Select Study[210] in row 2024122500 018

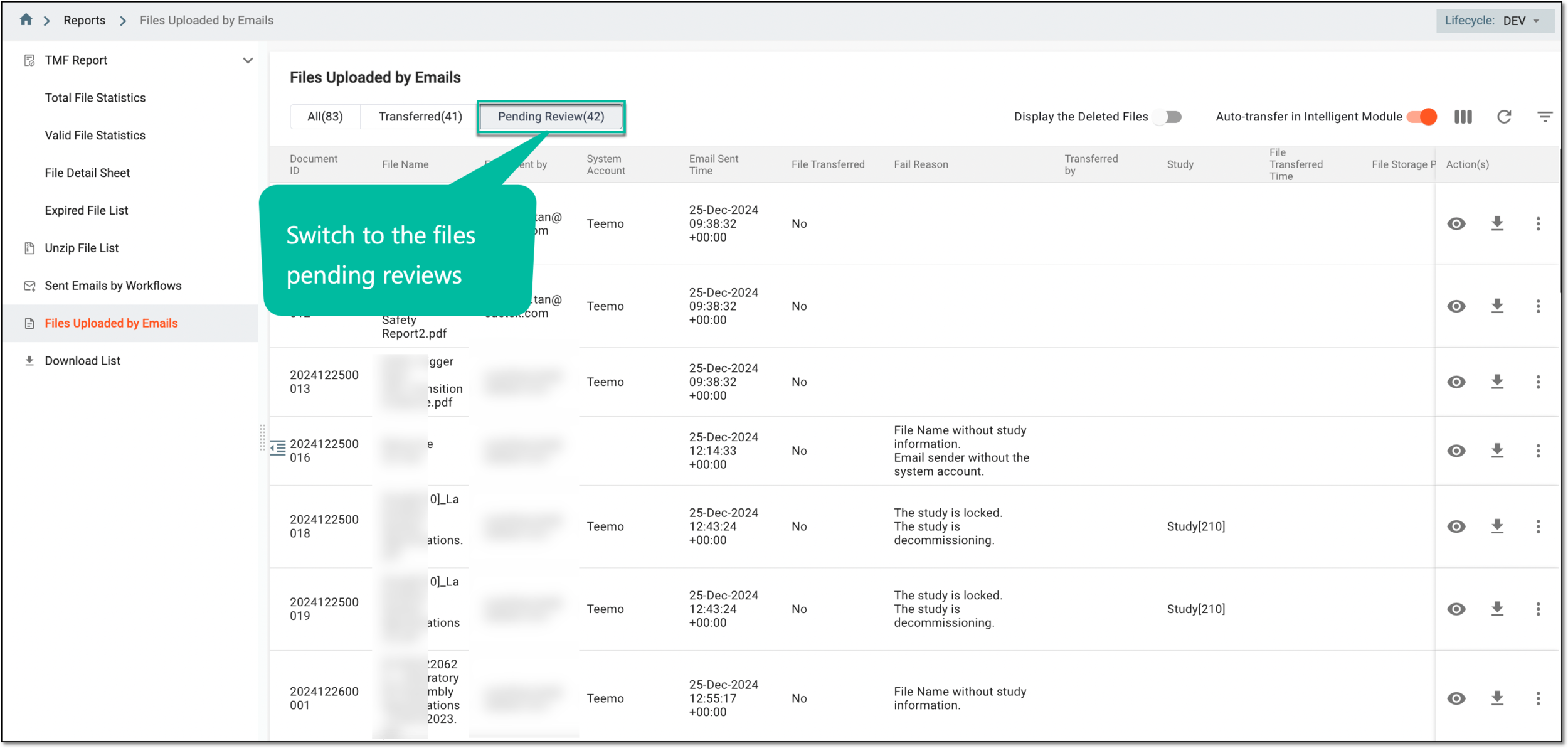coord(1195,527)
